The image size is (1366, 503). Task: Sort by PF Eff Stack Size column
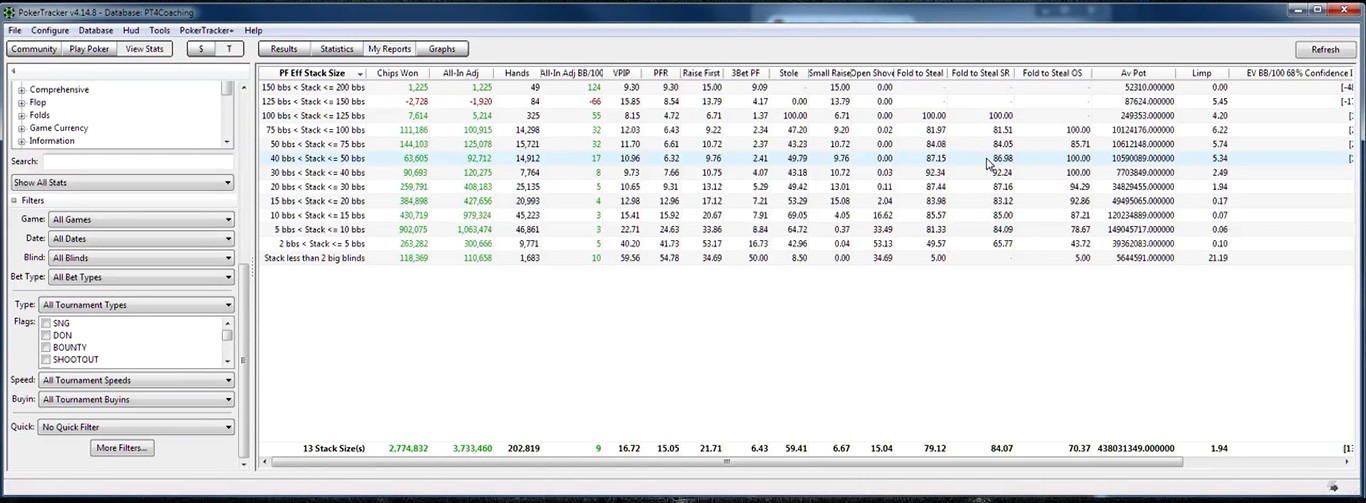point(312,73)
